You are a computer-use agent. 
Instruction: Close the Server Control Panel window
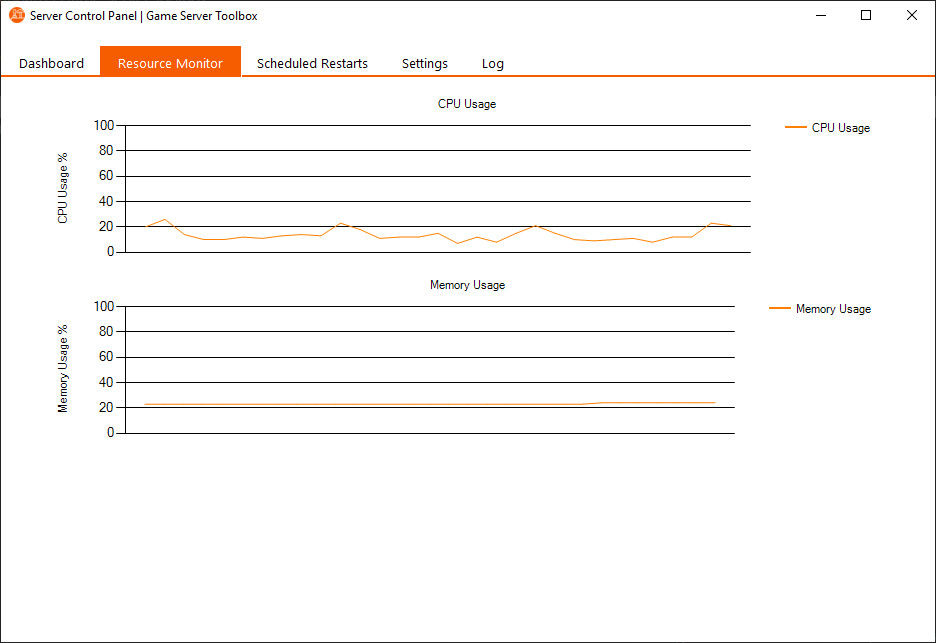pos(912,15)
